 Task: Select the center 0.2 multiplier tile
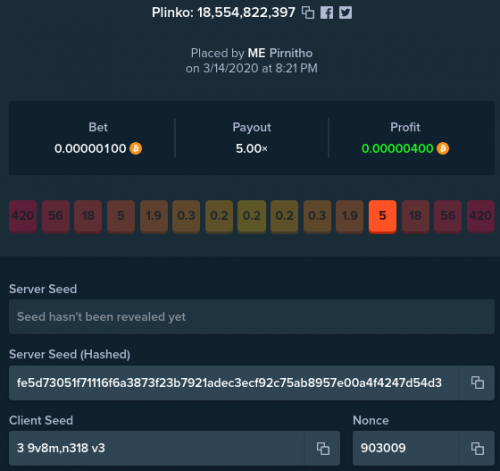[x=251, y=216]
